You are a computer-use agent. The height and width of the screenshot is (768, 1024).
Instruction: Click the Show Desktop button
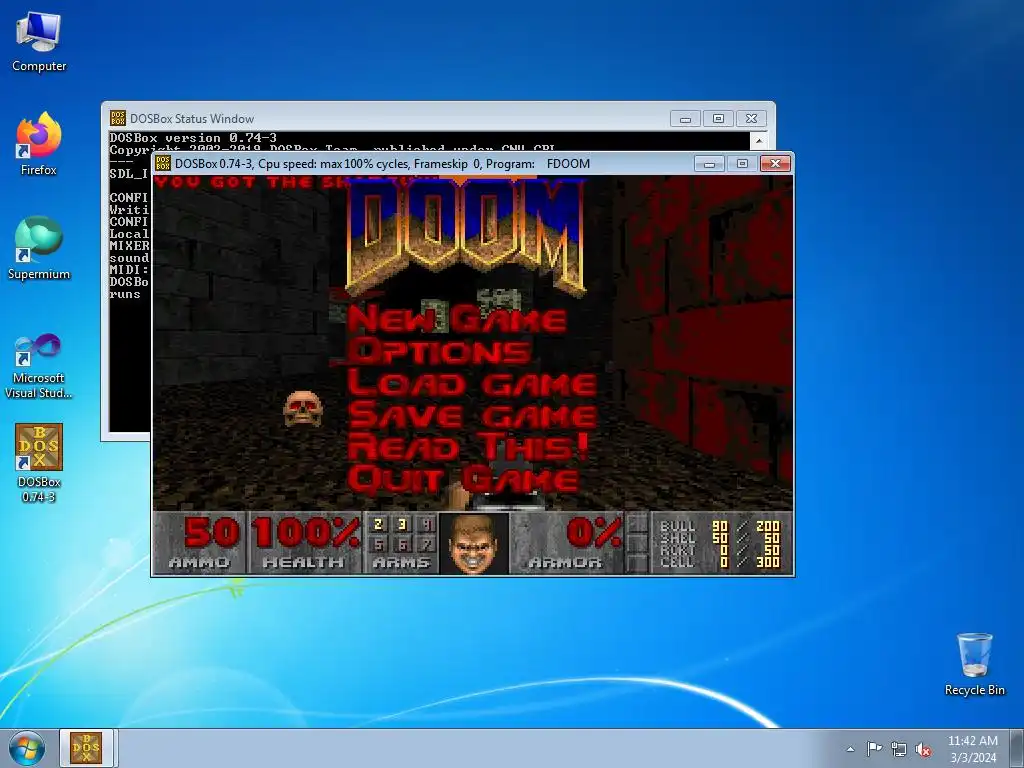pyautogui.click(x=1017, y=748)
